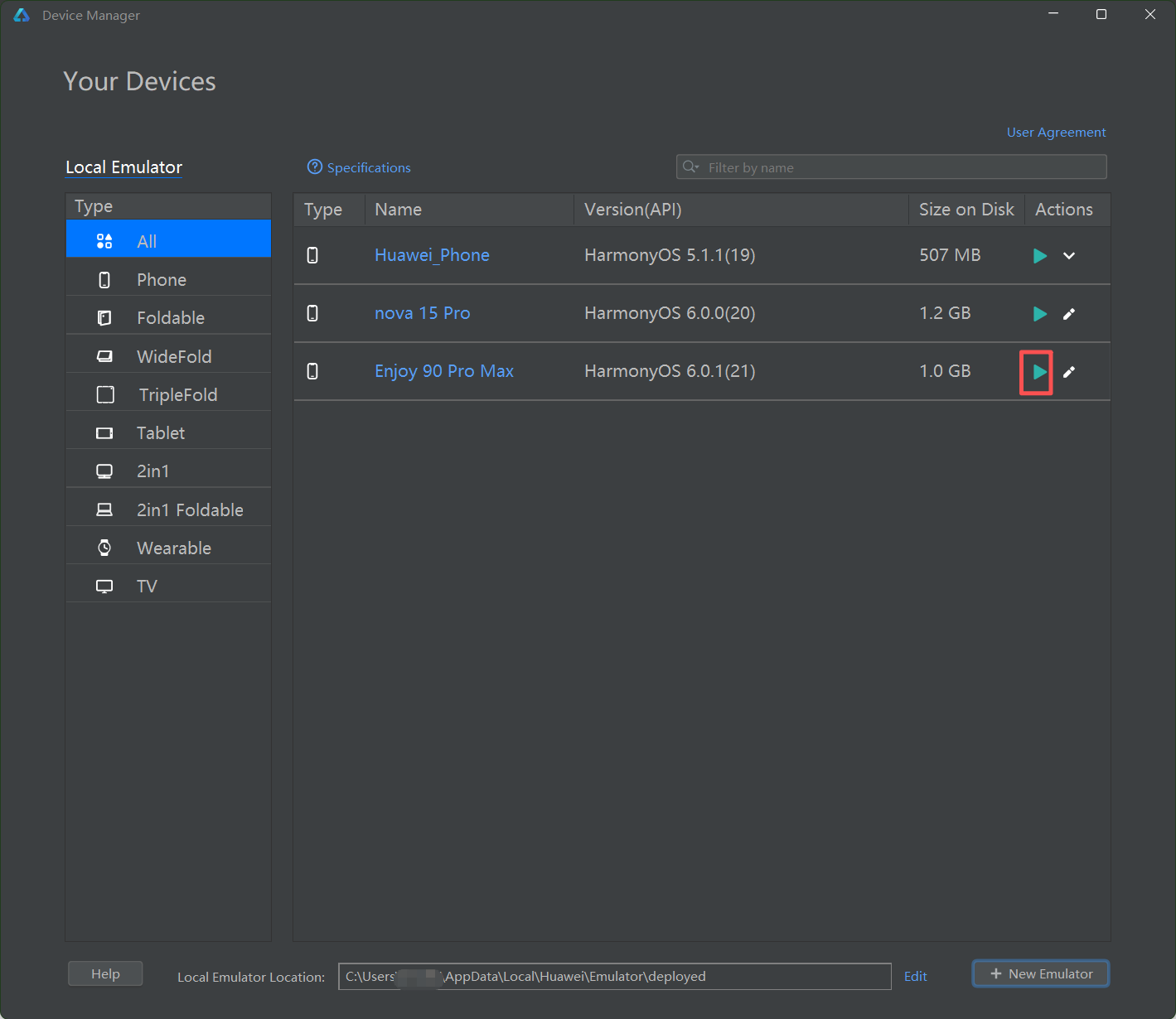Maximize the Device Manager window
The width and height of the screenshot is (1176, 1019).
(x=1101, y=14)
